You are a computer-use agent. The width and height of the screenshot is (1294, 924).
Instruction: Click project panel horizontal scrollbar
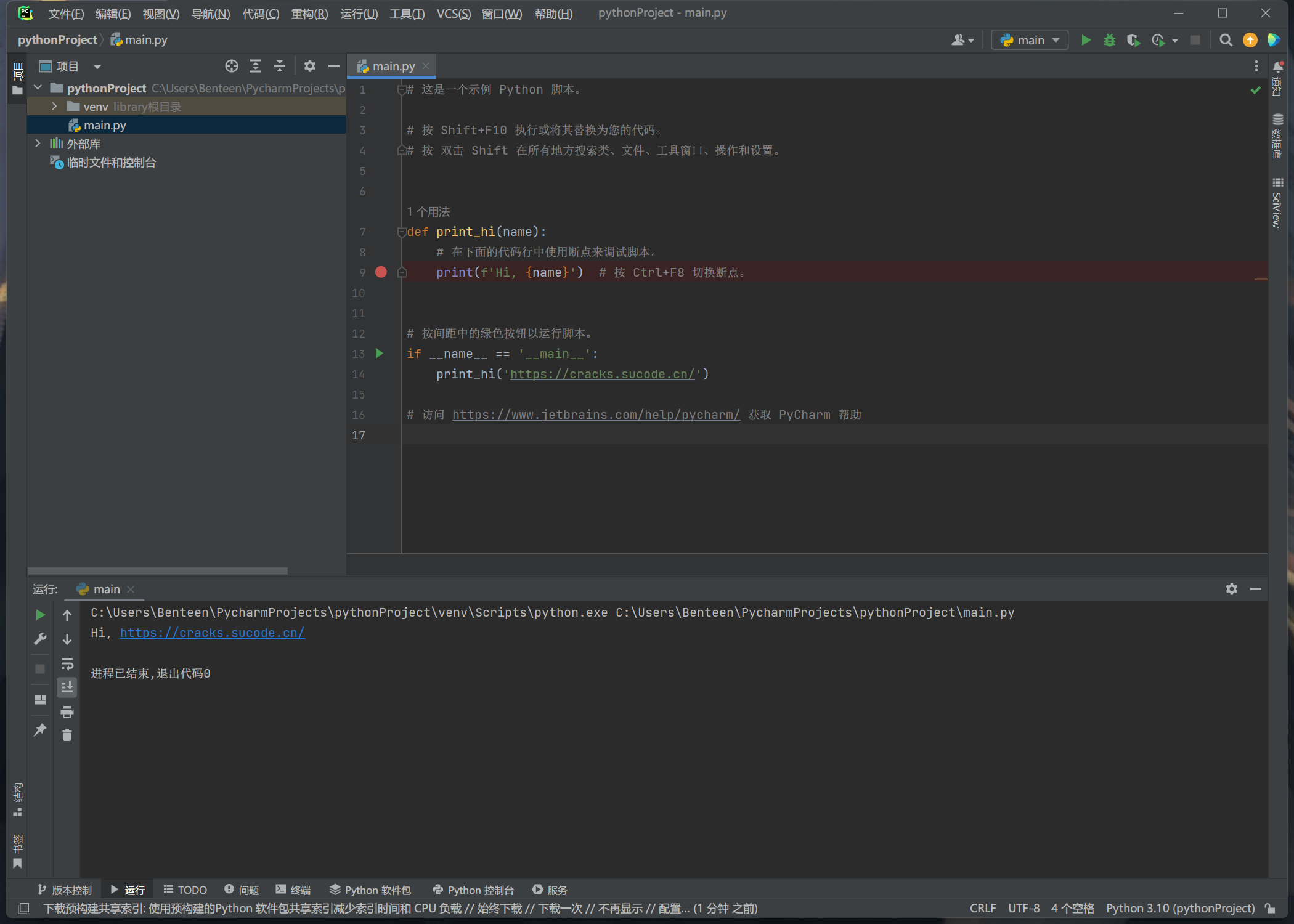click(158, 571)
